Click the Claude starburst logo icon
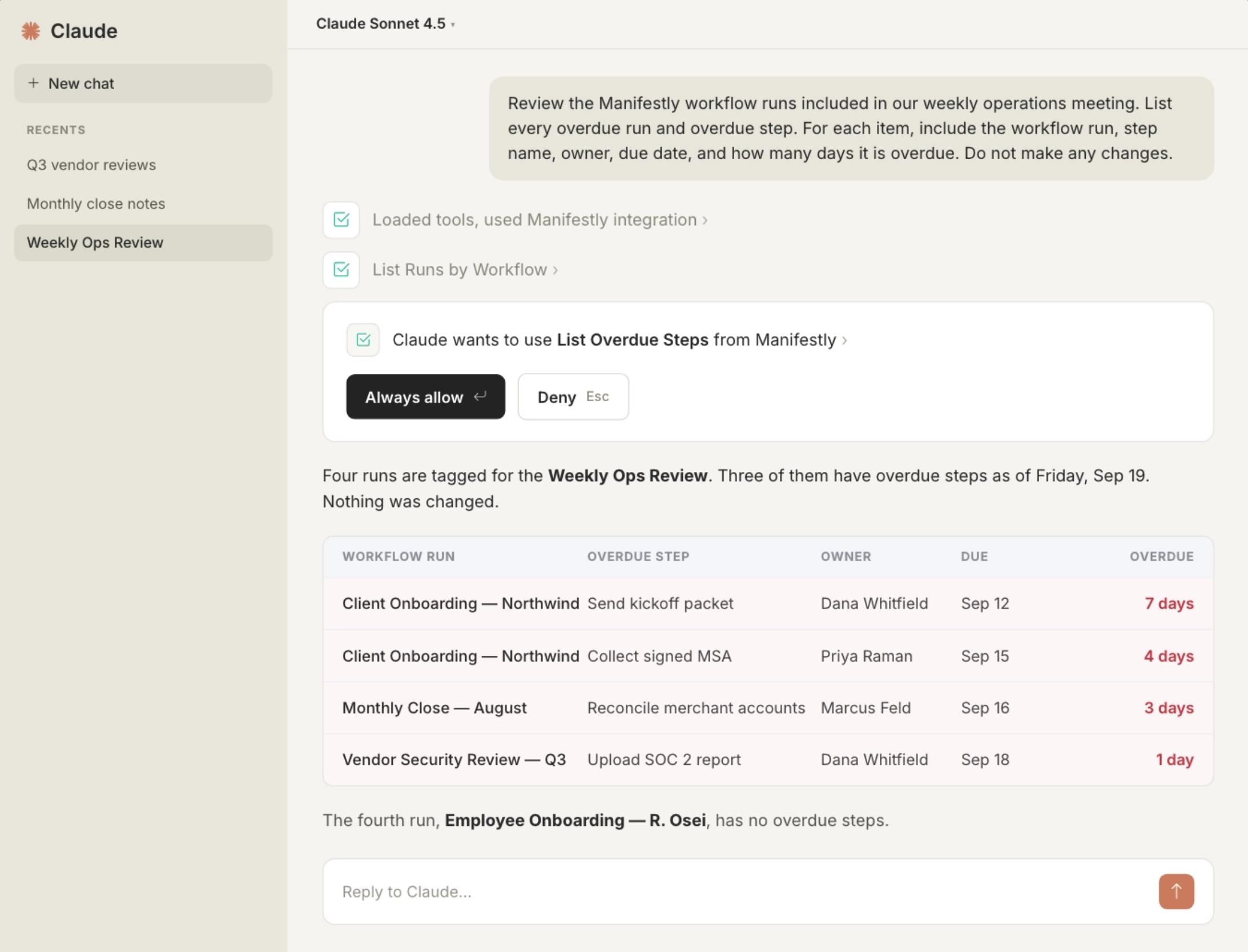The height and width of the screenshot is (952, 1248). point(31,31)
